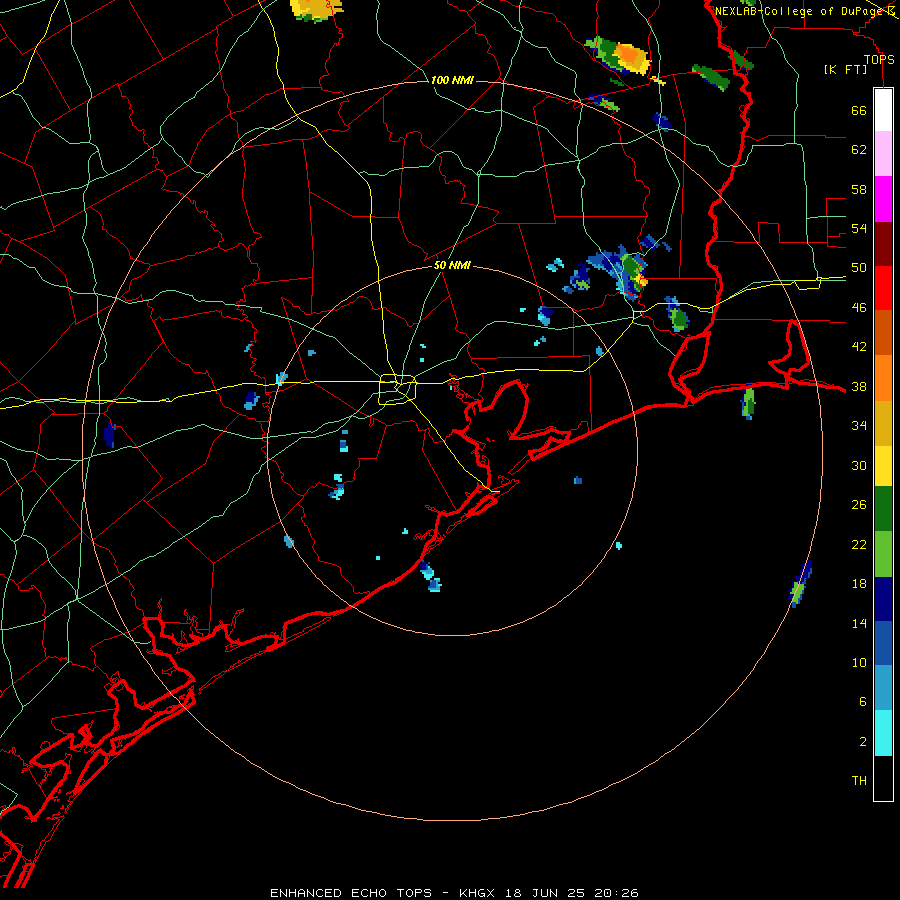The width and height of the screenshot is (900, 900).
Task: Click the legend value '38'
Action: (x=859, y=386)
